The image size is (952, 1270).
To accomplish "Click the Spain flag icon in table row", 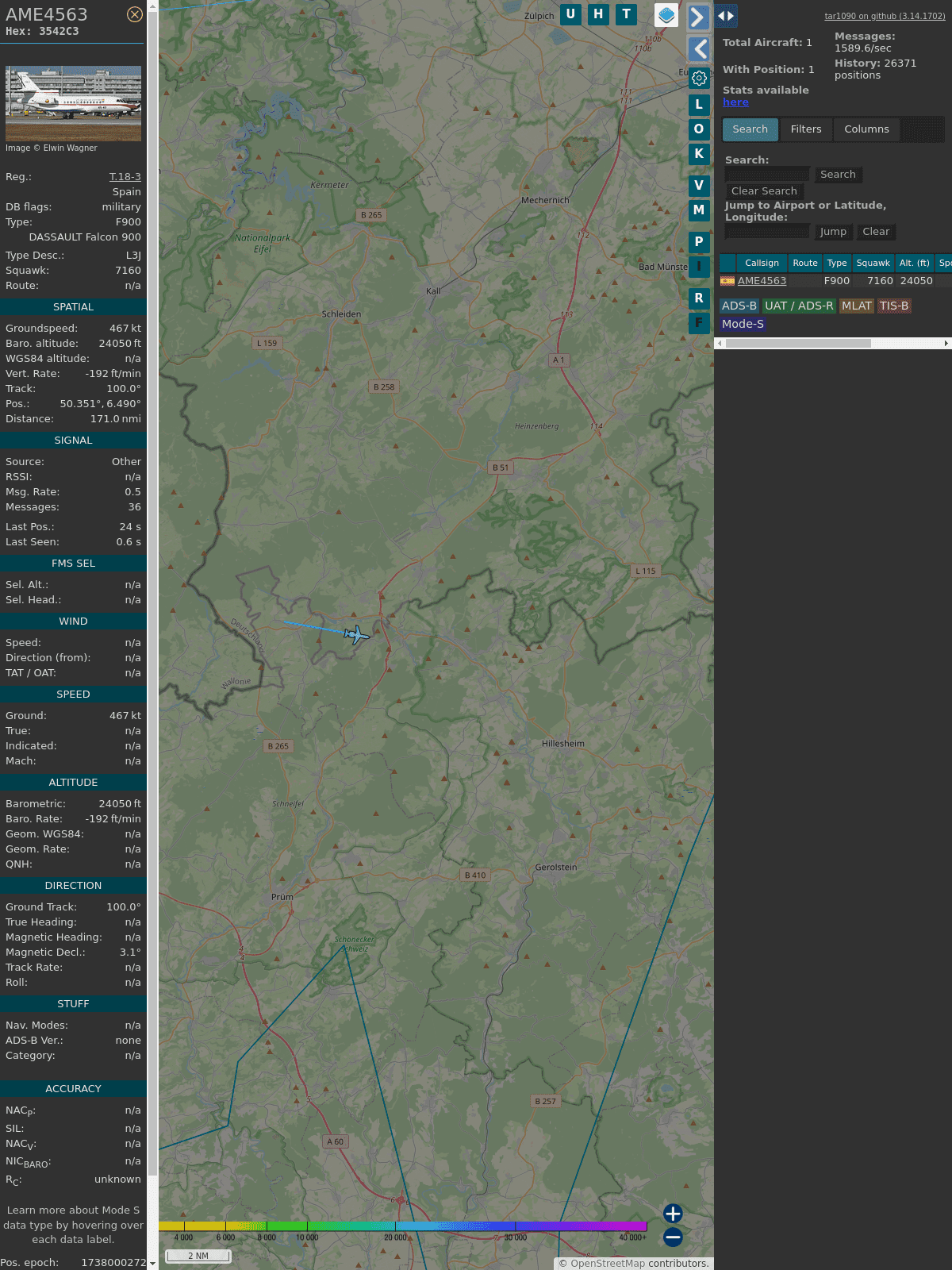I will coord(727,281).
